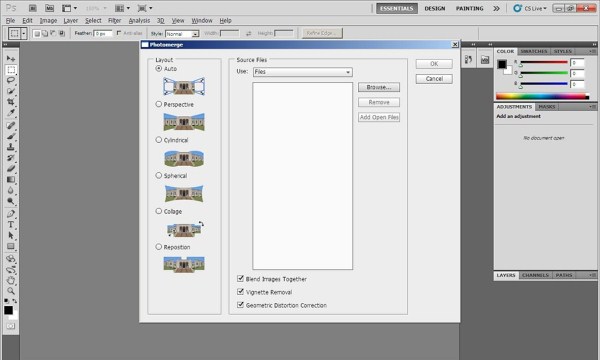Select the Dodge tool
Viewport: 600px width, 360px height.
tap(11, 201)
